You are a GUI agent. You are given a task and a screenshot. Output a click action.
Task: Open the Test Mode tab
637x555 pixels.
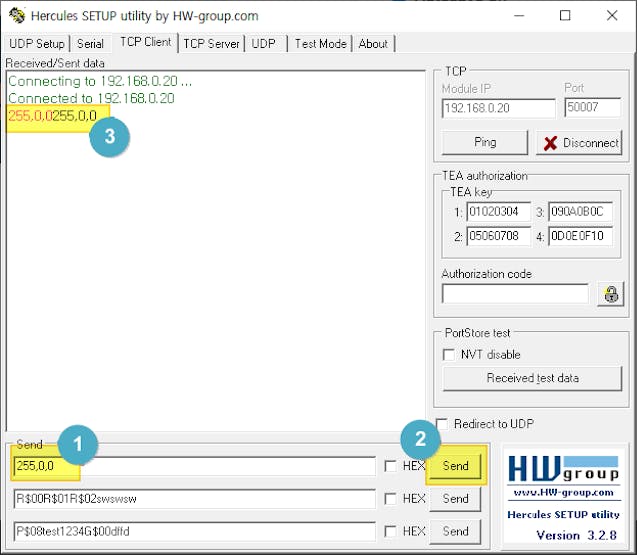[x=321, y=43]
